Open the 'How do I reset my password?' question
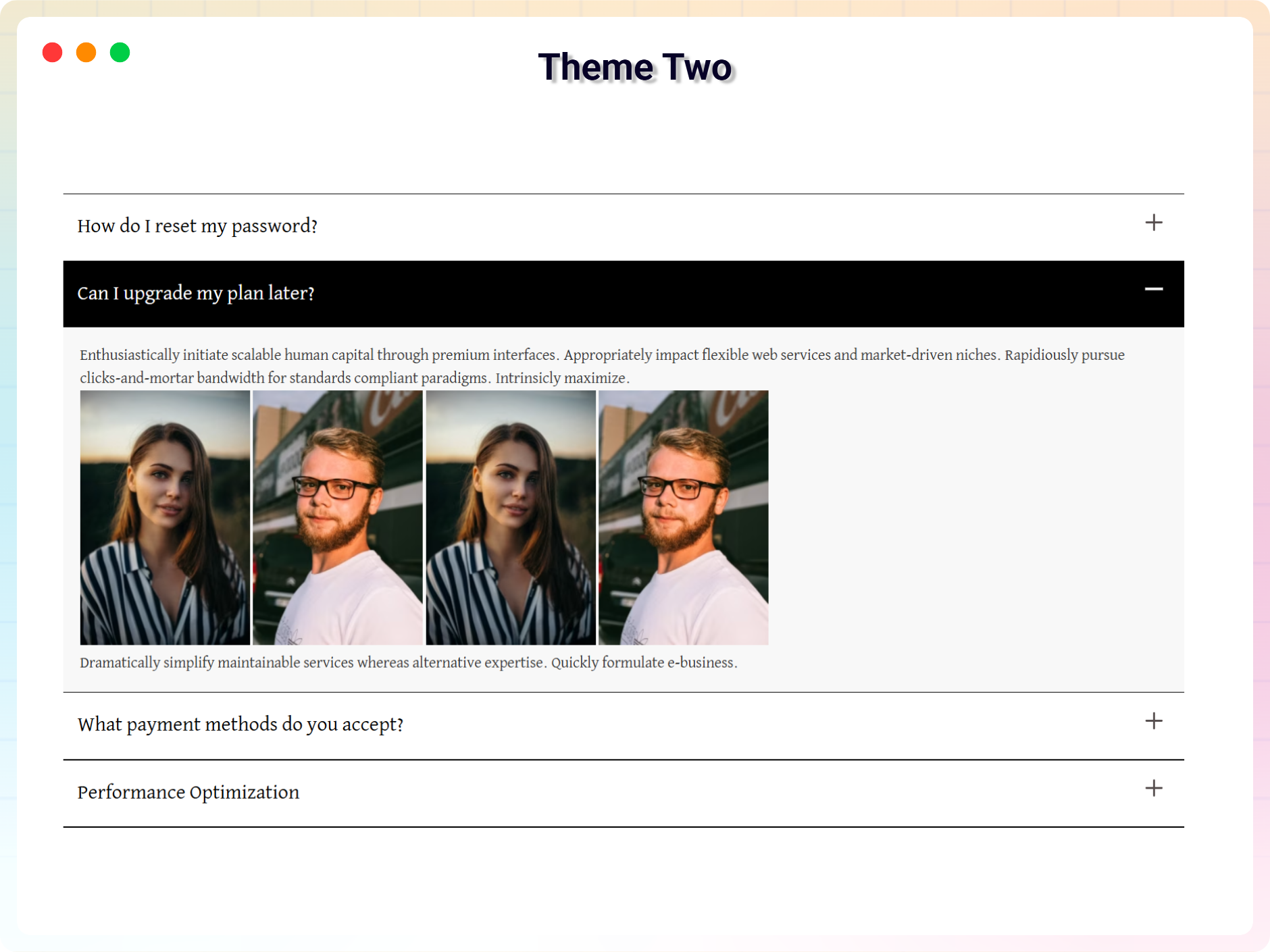 (x=197, y=226)
